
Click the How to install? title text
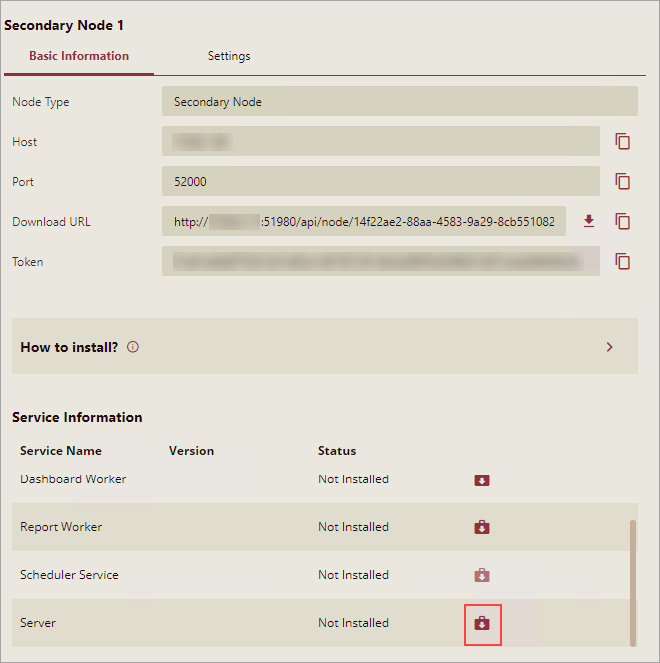(x=69, y=347)
